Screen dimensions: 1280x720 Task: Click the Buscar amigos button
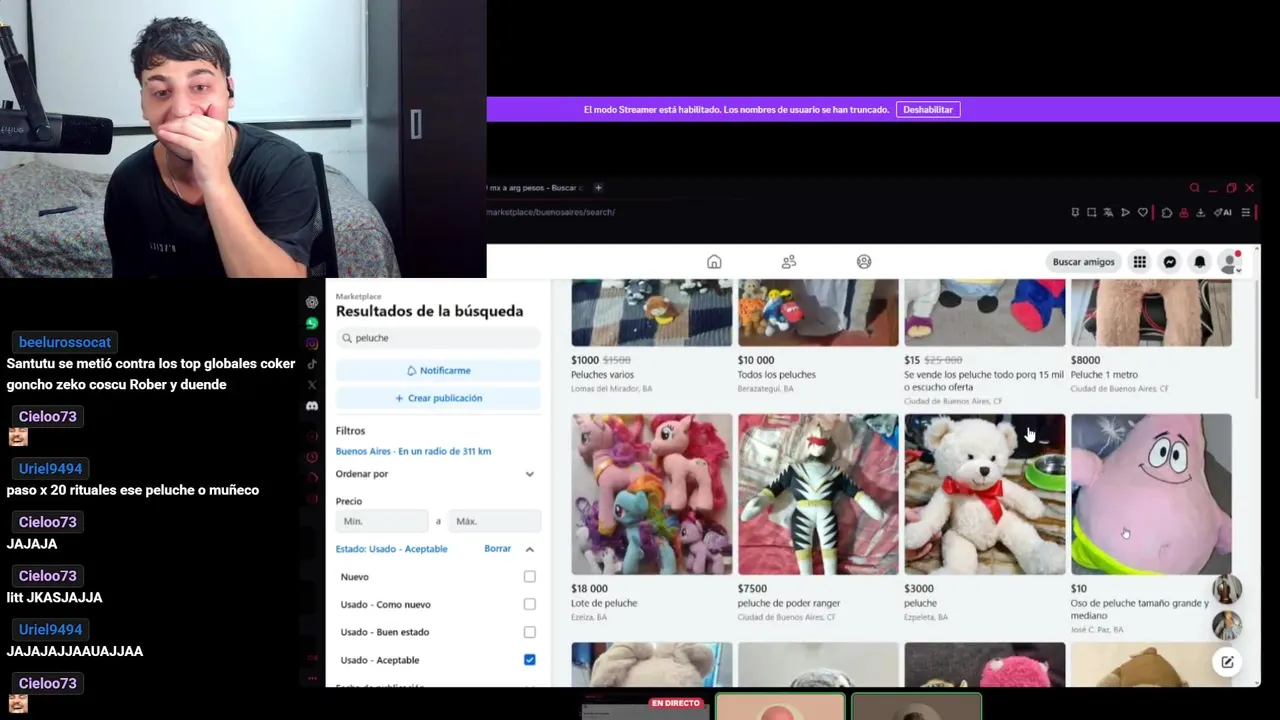point(1083,262)
